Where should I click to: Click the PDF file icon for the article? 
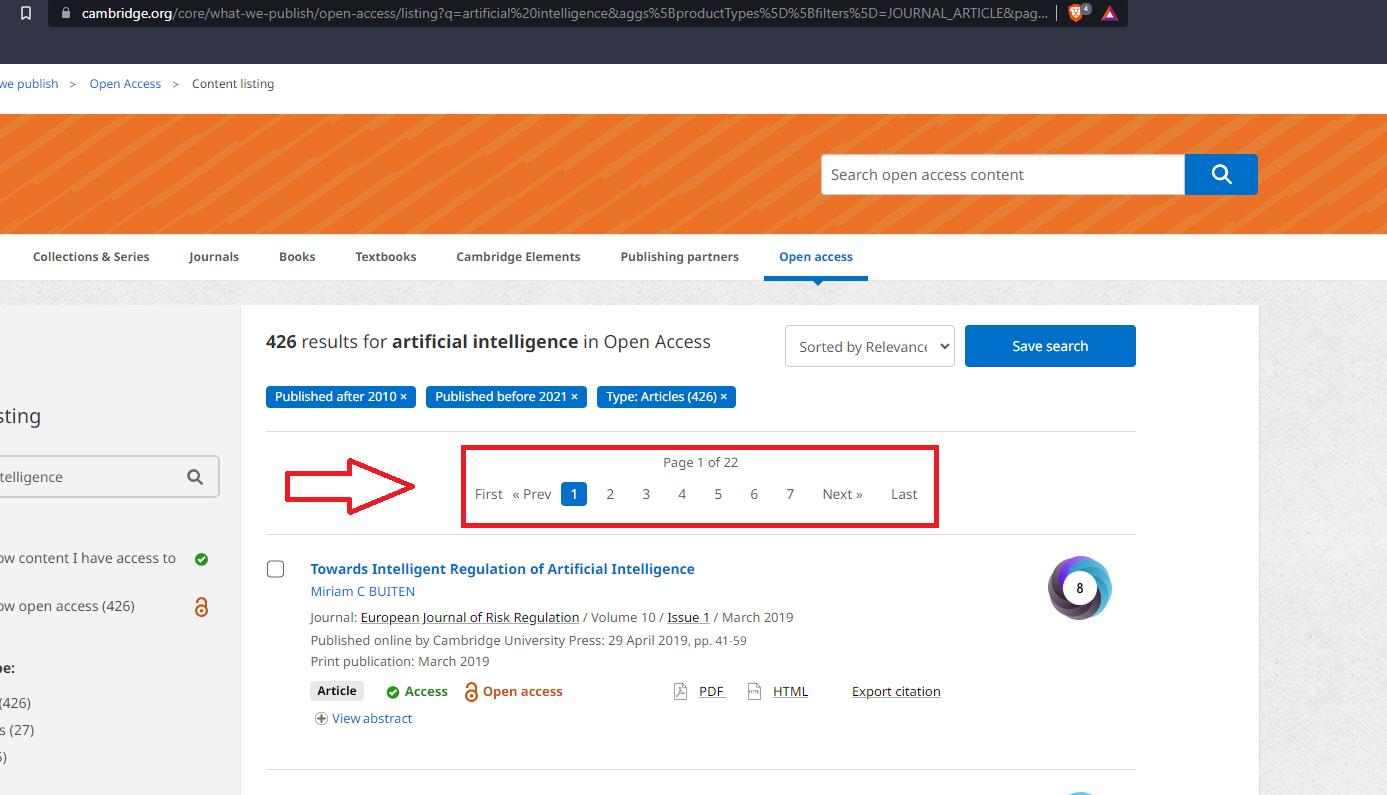pyautogui.click(x=680, y=691)
